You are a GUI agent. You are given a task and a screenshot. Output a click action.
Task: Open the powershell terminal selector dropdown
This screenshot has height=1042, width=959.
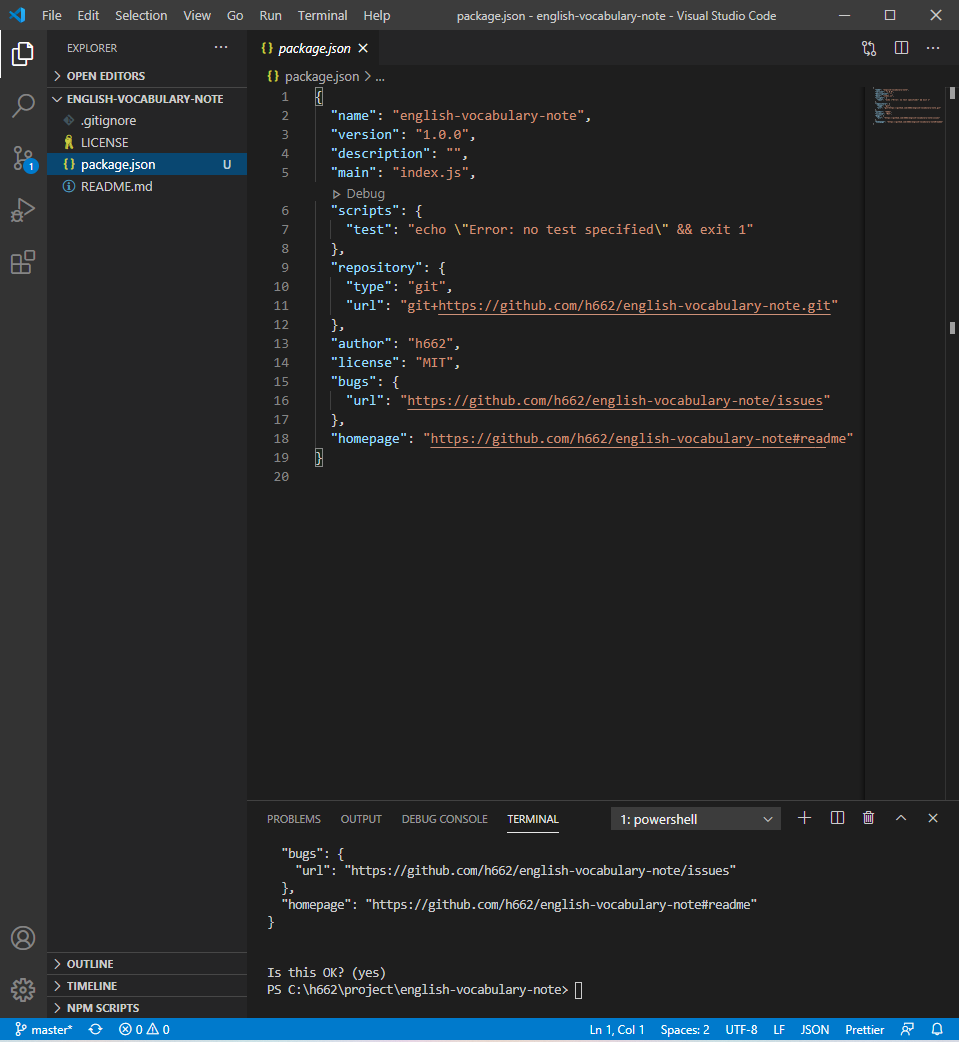pos(695,819)
